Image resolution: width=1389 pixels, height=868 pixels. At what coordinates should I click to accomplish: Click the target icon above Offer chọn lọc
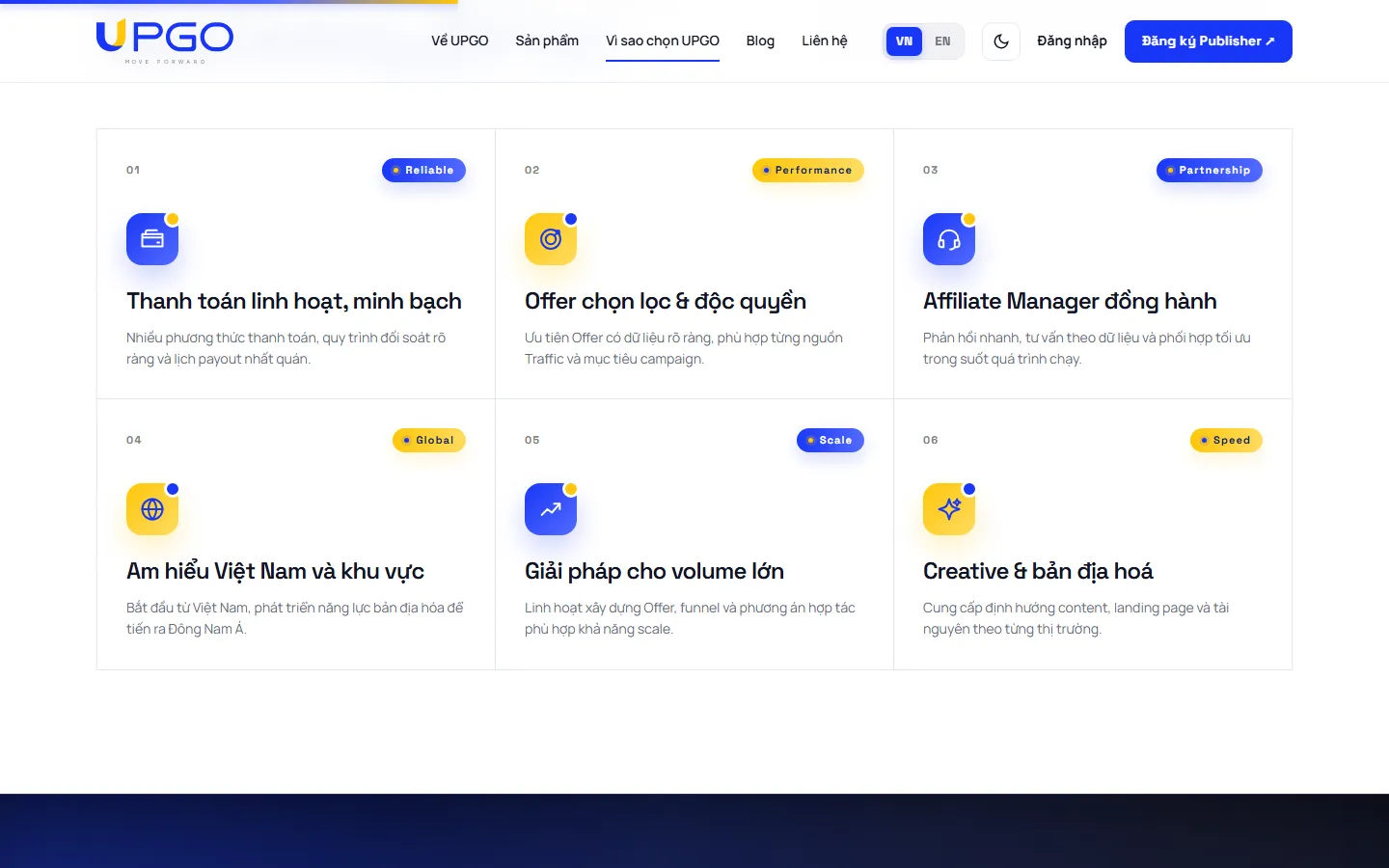(551, 239)
